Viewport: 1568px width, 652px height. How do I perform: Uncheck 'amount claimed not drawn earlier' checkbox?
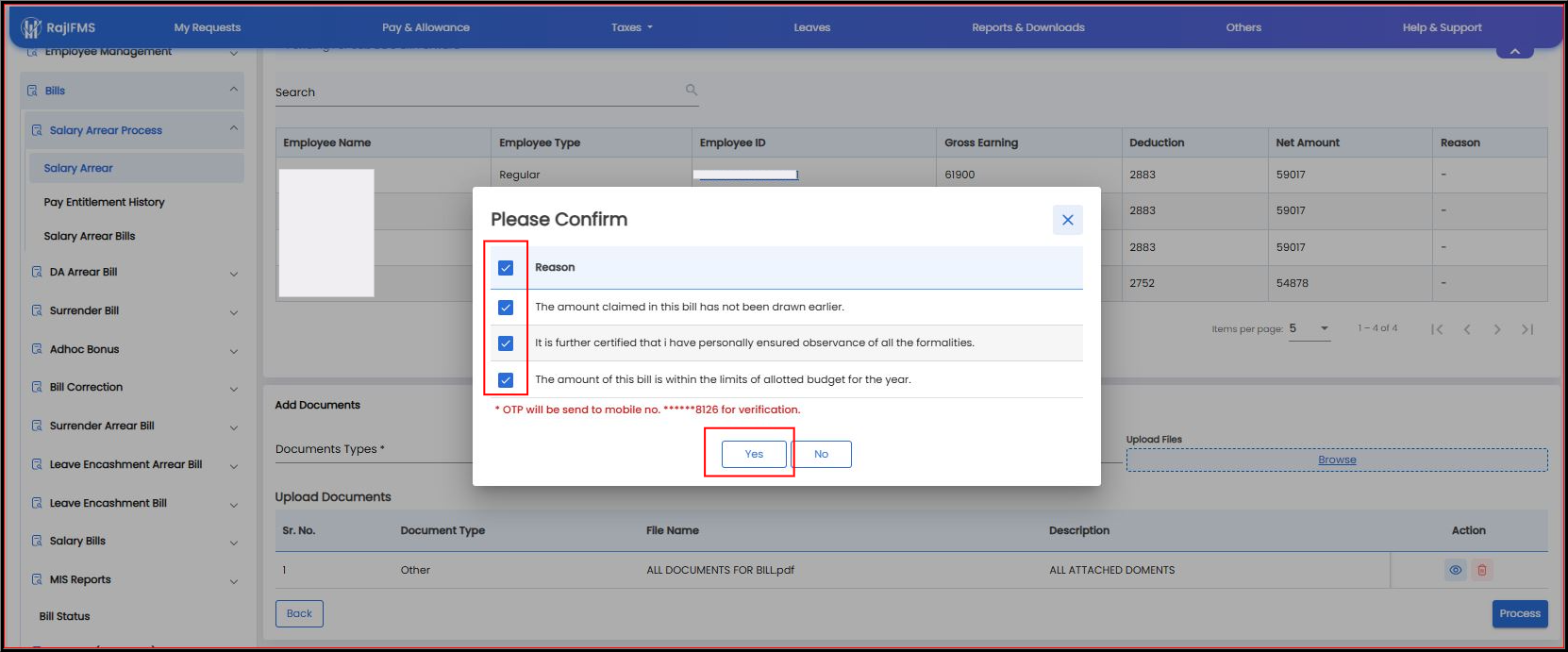pyautogui.click(x=506, y=308)
